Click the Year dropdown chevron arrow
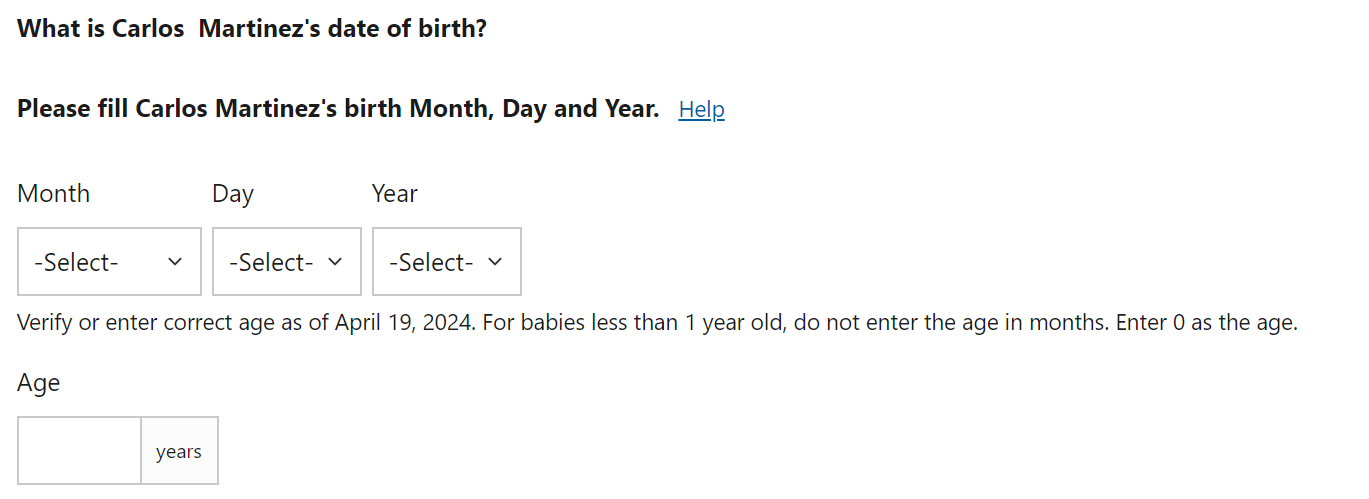The image size is (1369, 499). pos(496,262)
